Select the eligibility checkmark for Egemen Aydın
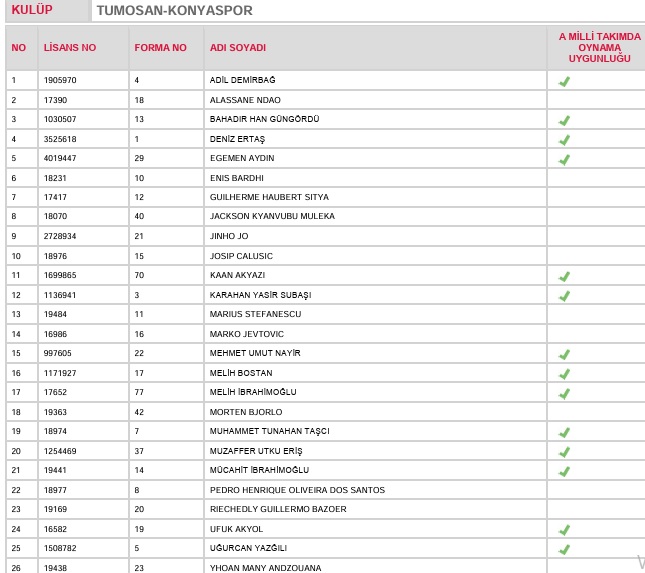 tap(564, 159)
